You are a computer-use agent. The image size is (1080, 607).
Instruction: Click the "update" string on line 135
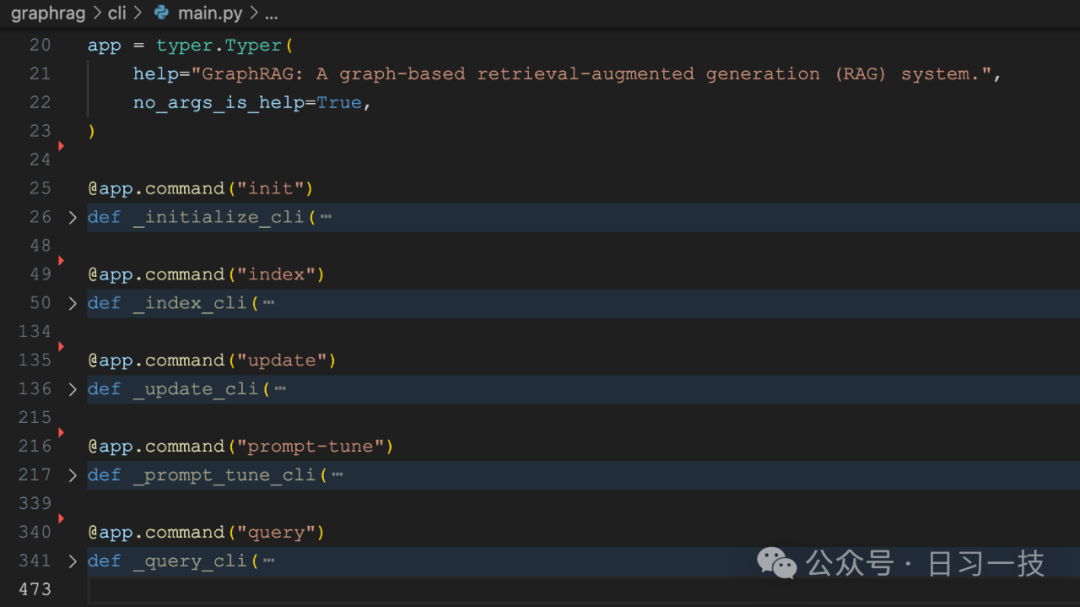(282, 360)
